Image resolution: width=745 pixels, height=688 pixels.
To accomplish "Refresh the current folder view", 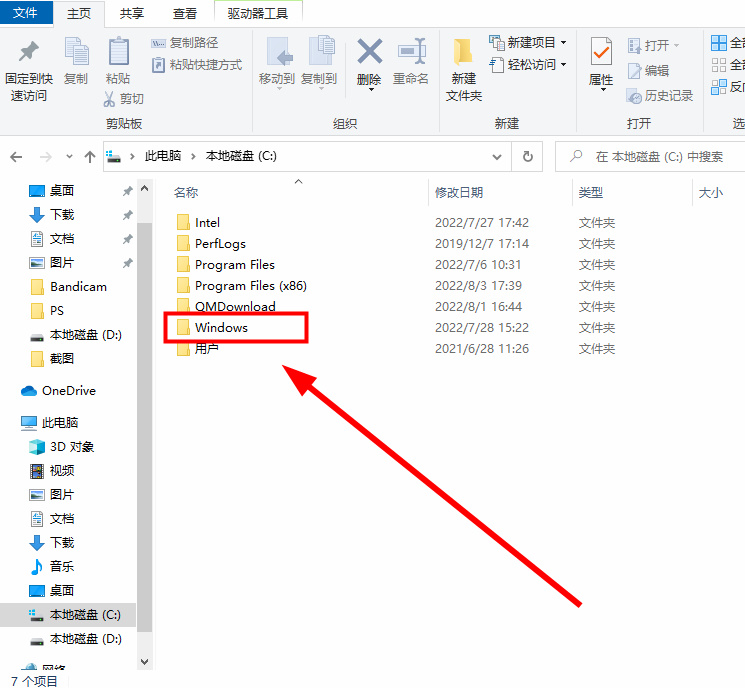I will 527,157.
